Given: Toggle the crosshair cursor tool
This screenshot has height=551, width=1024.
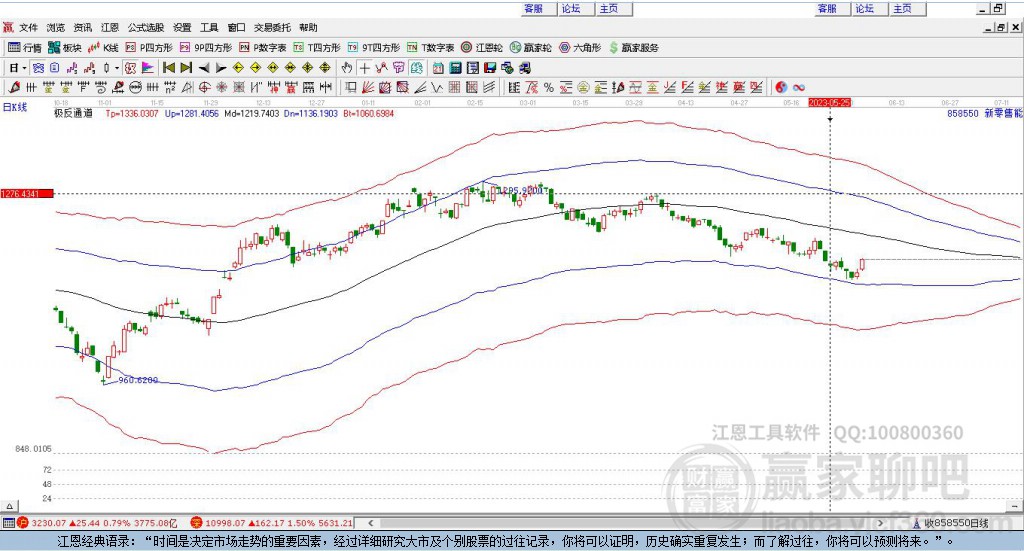Looking at the screenshot, I should [364, 68].
